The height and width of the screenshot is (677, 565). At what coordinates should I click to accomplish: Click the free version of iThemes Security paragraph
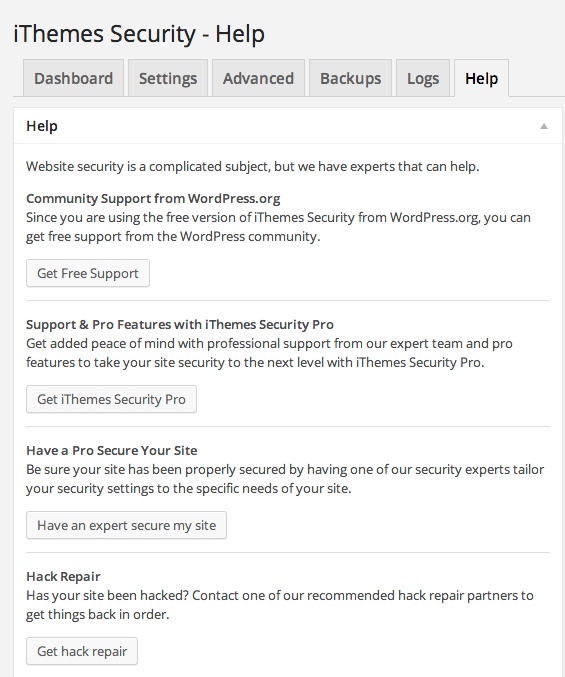coord(278,227)
